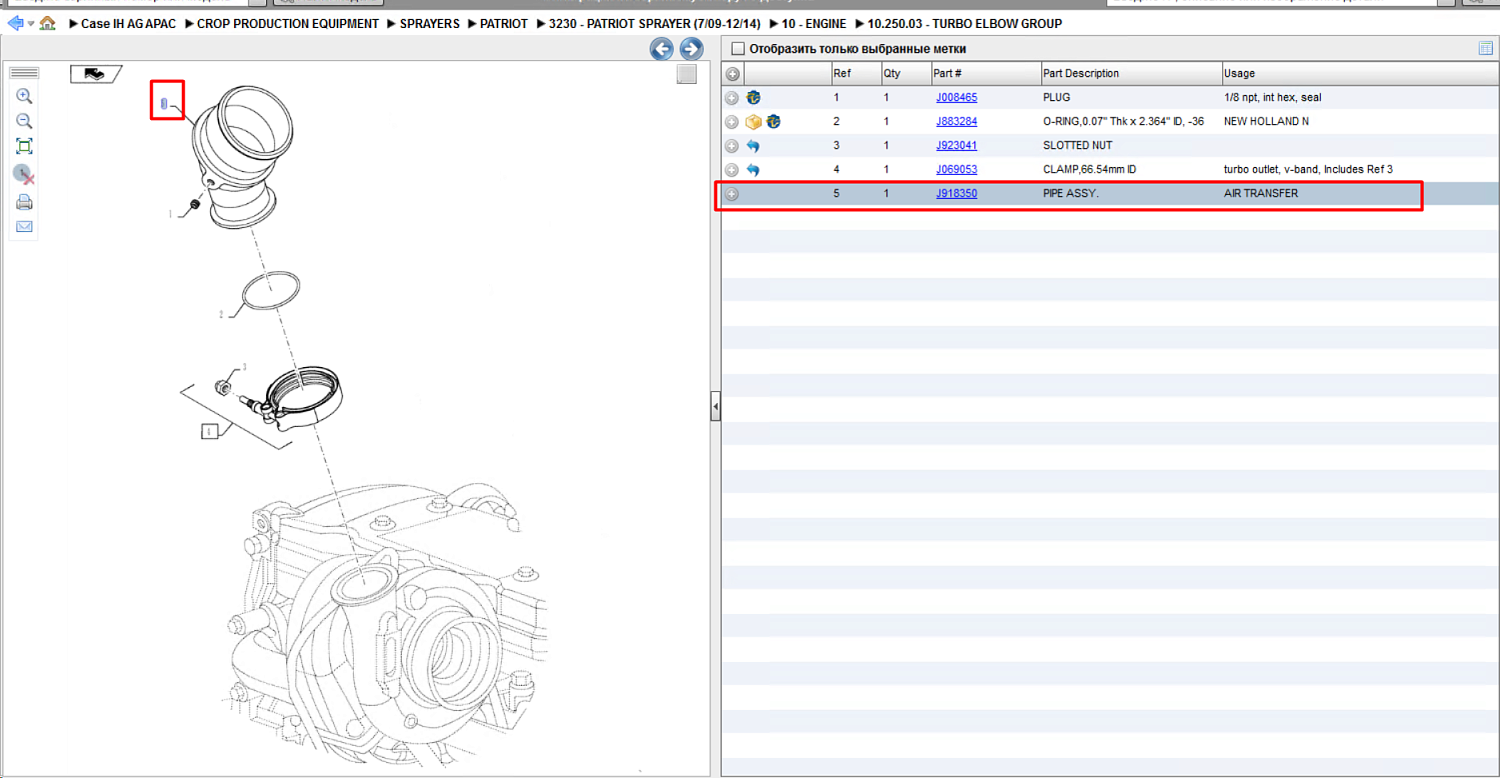The image size is (1500, 778).
Task: Open part number J008465 link
Action: point(956,98)
